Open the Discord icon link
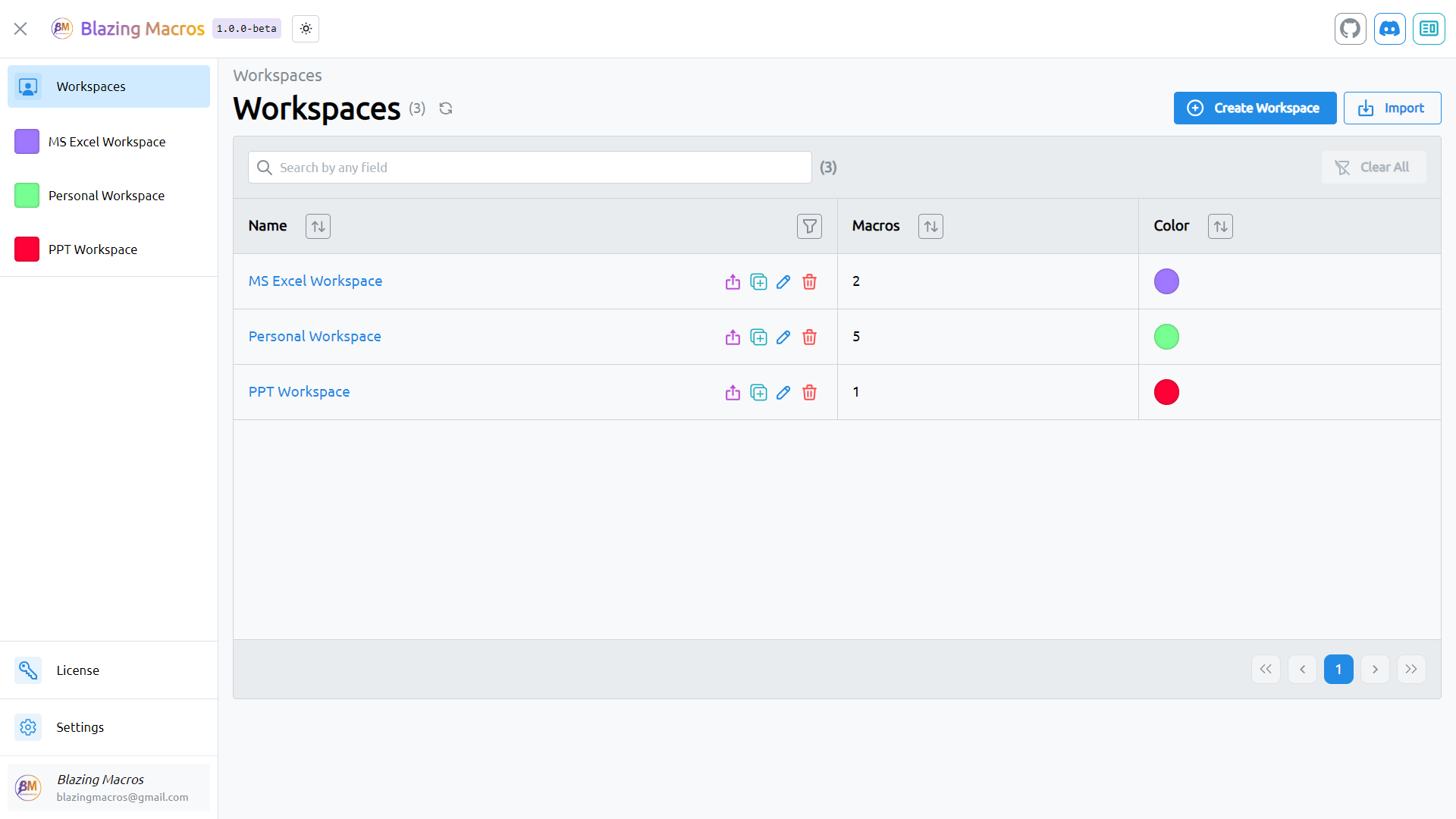Viewport: 1456px width, 819px height. pos(1389,29)
